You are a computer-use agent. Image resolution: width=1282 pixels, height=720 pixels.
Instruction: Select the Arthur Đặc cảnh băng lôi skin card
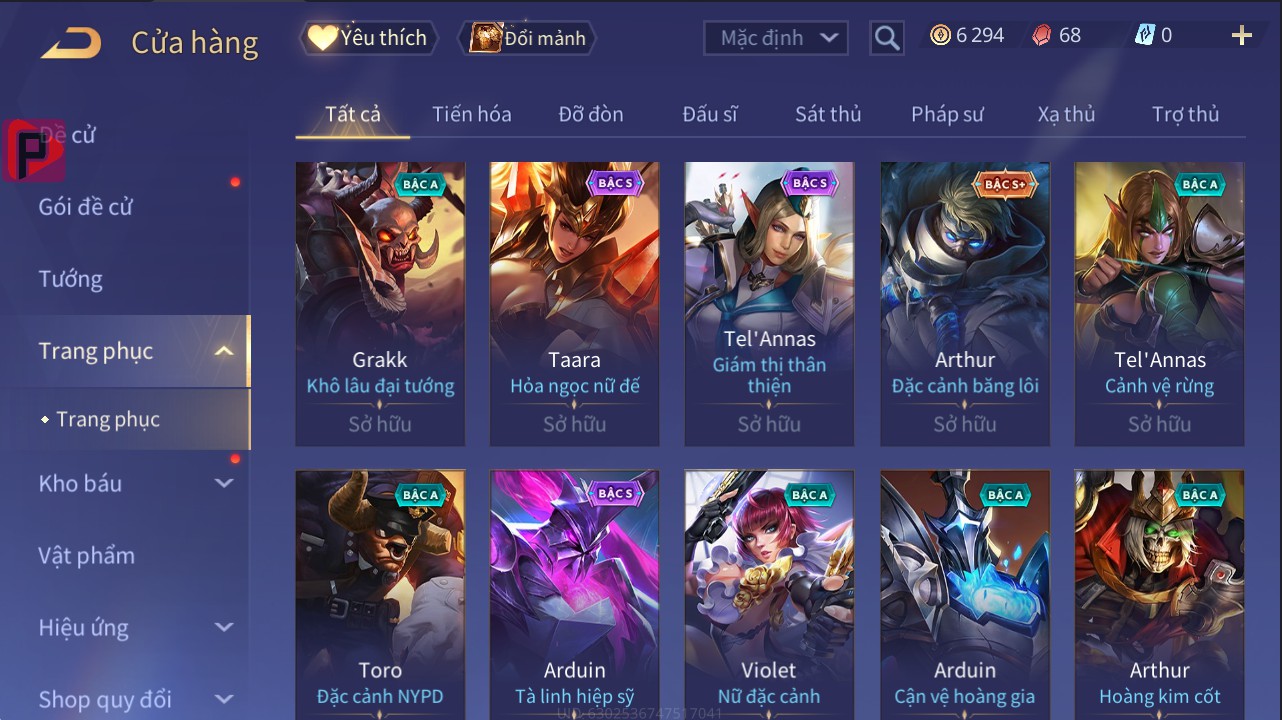(x=965, y=304)
